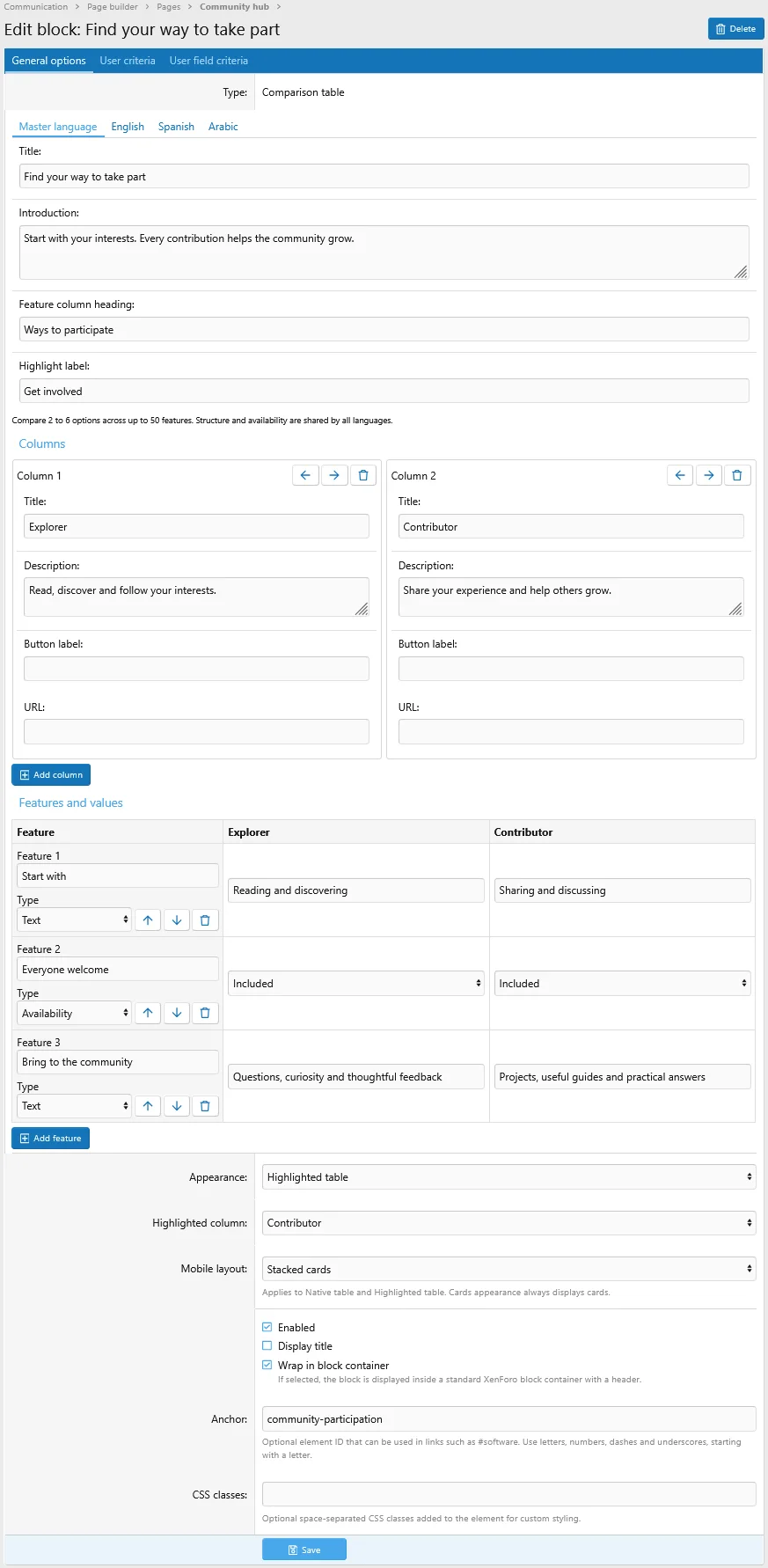
Task: Click Column 1 Button label field
Action: [x=196, y=669]
